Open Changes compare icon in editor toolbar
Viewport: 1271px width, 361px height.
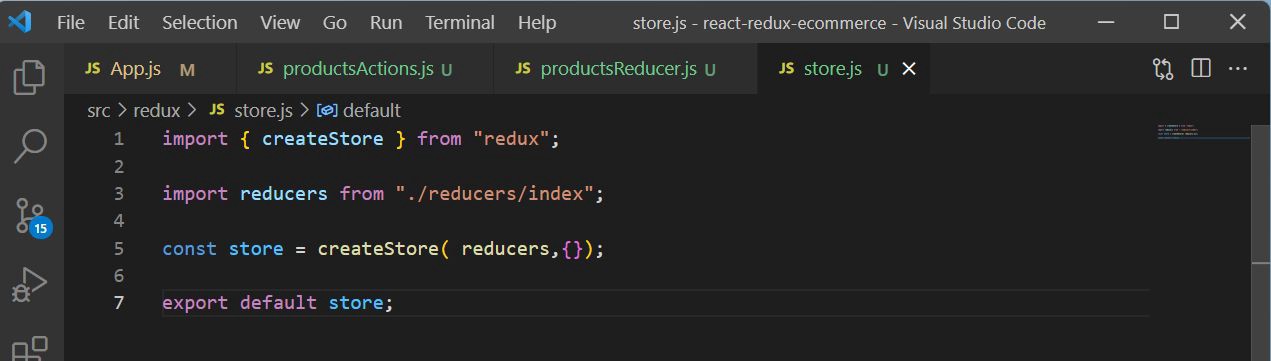(1163, 69)
